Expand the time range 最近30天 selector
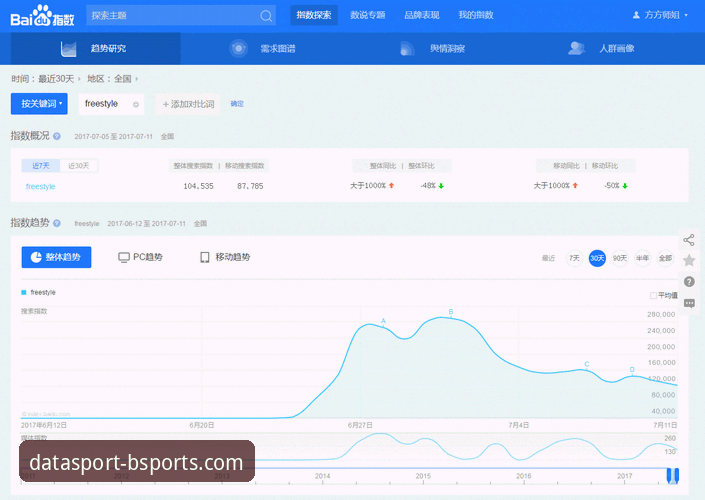 (x=58, y=79)
